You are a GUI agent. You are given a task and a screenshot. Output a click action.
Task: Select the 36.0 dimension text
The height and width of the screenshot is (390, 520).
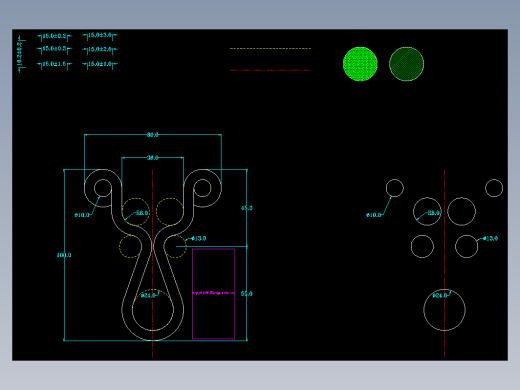153,158
